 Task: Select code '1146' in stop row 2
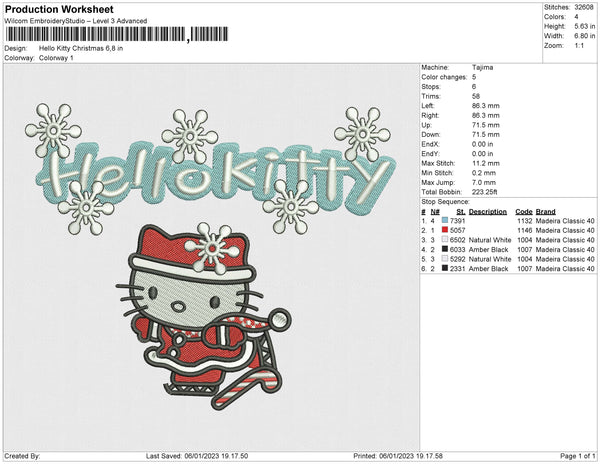click(525, 230)
